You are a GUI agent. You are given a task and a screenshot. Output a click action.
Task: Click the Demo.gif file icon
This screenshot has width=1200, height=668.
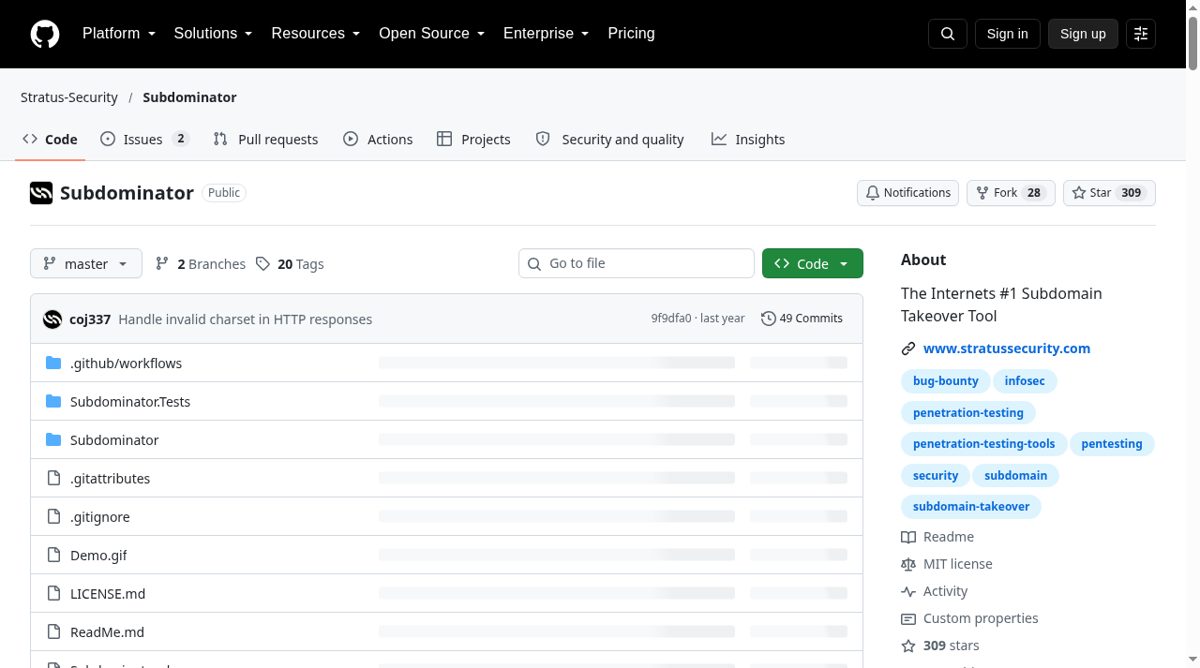[54, 555]
